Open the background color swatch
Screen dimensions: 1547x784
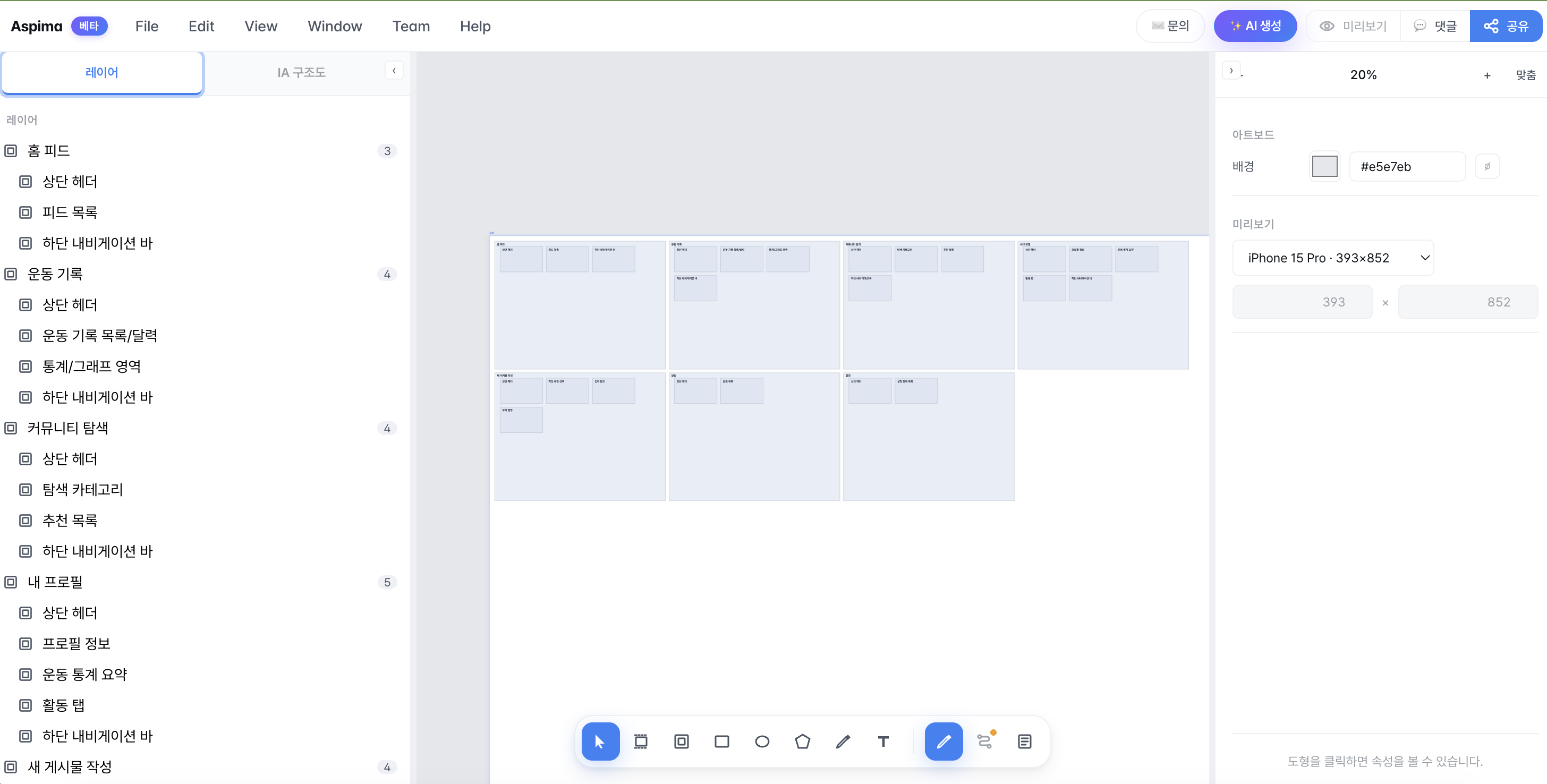tap(1324, 166)
